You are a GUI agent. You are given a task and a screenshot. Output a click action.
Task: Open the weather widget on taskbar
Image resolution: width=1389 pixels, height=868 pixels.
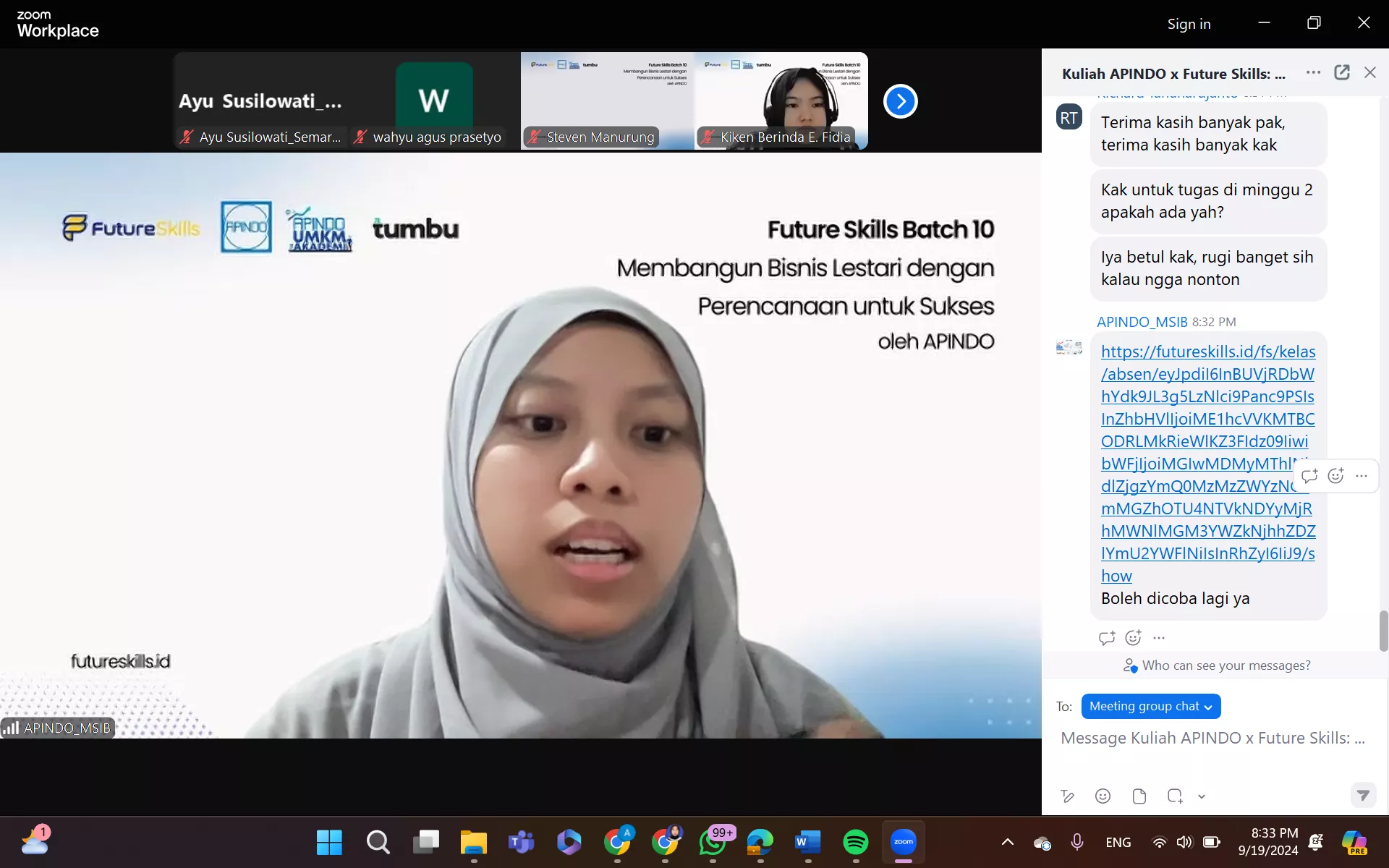35,841
